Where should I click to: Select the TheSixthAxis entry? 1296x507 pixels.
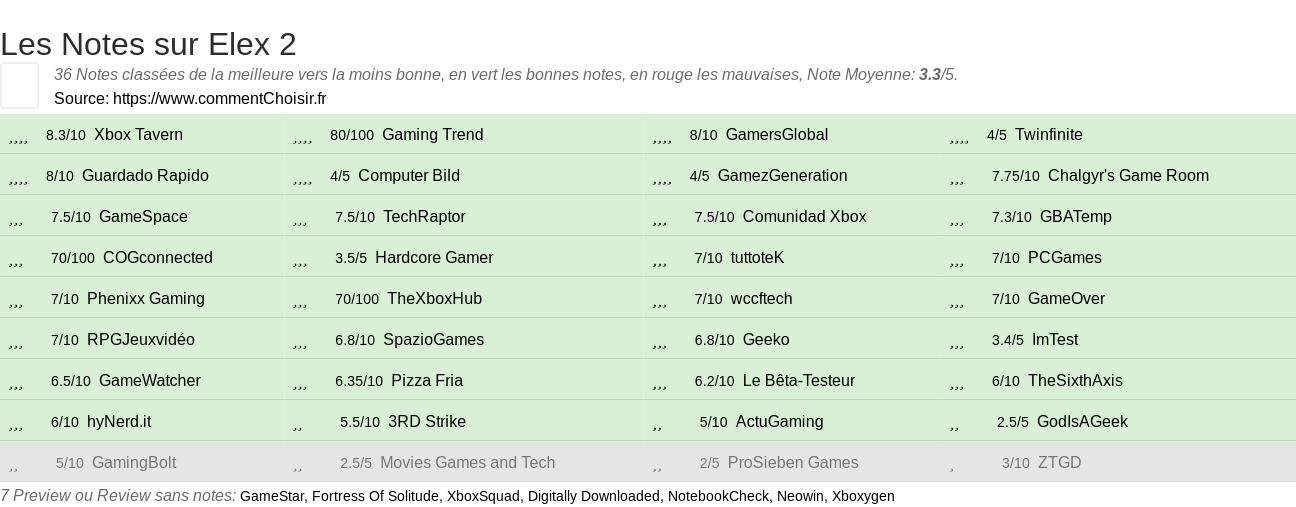point(1075,381)
